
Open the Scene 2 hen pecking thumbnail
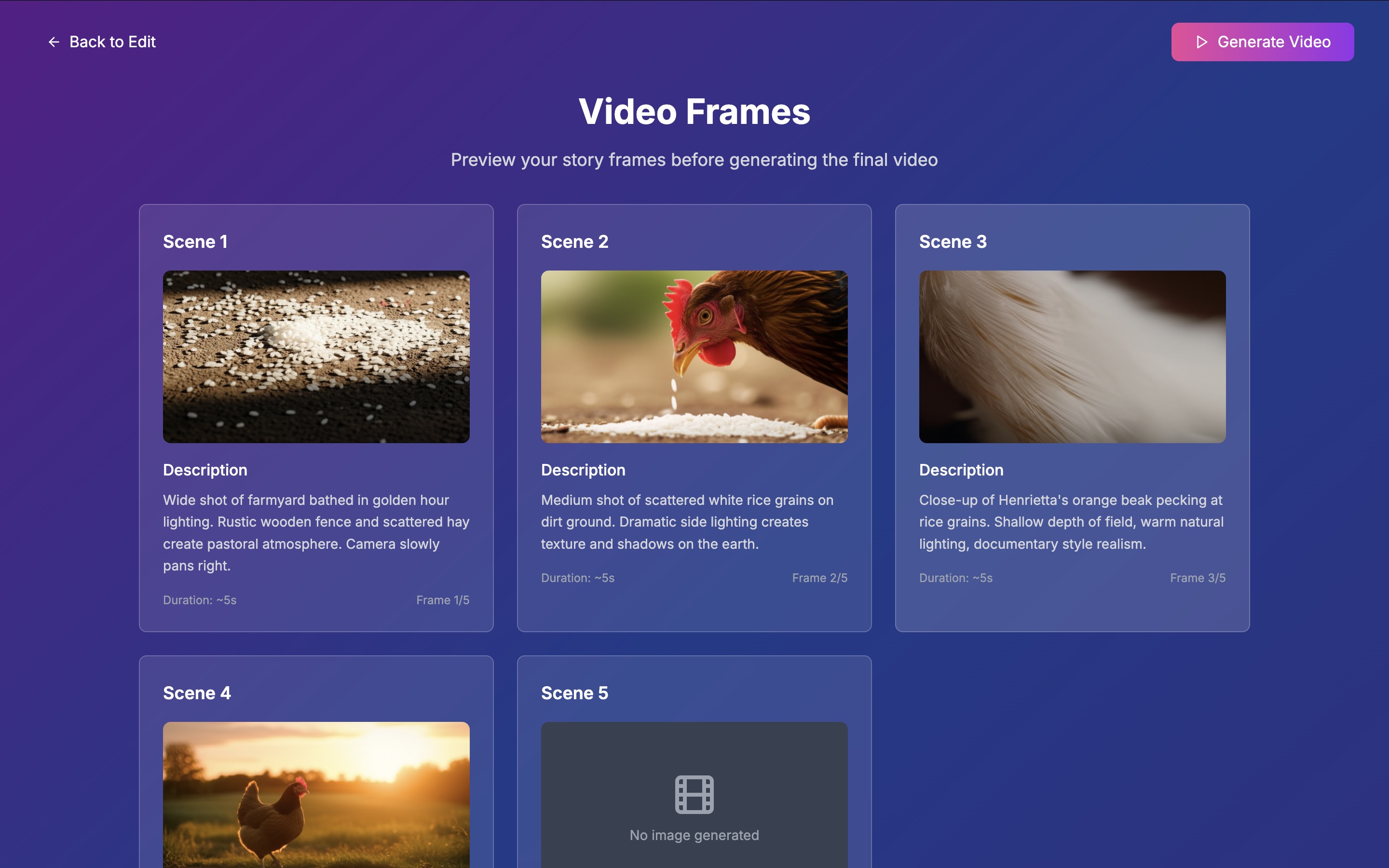694,356
